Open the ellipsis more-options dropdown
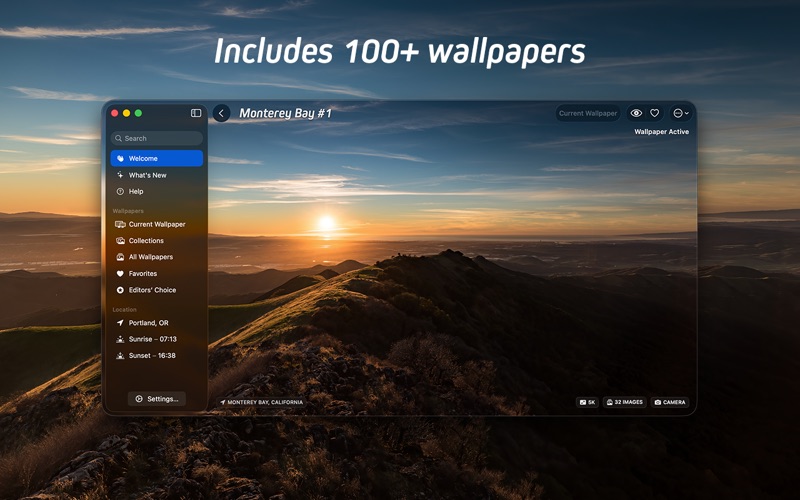The height and width of the screenshot is (500, 800). coord(681,113)
